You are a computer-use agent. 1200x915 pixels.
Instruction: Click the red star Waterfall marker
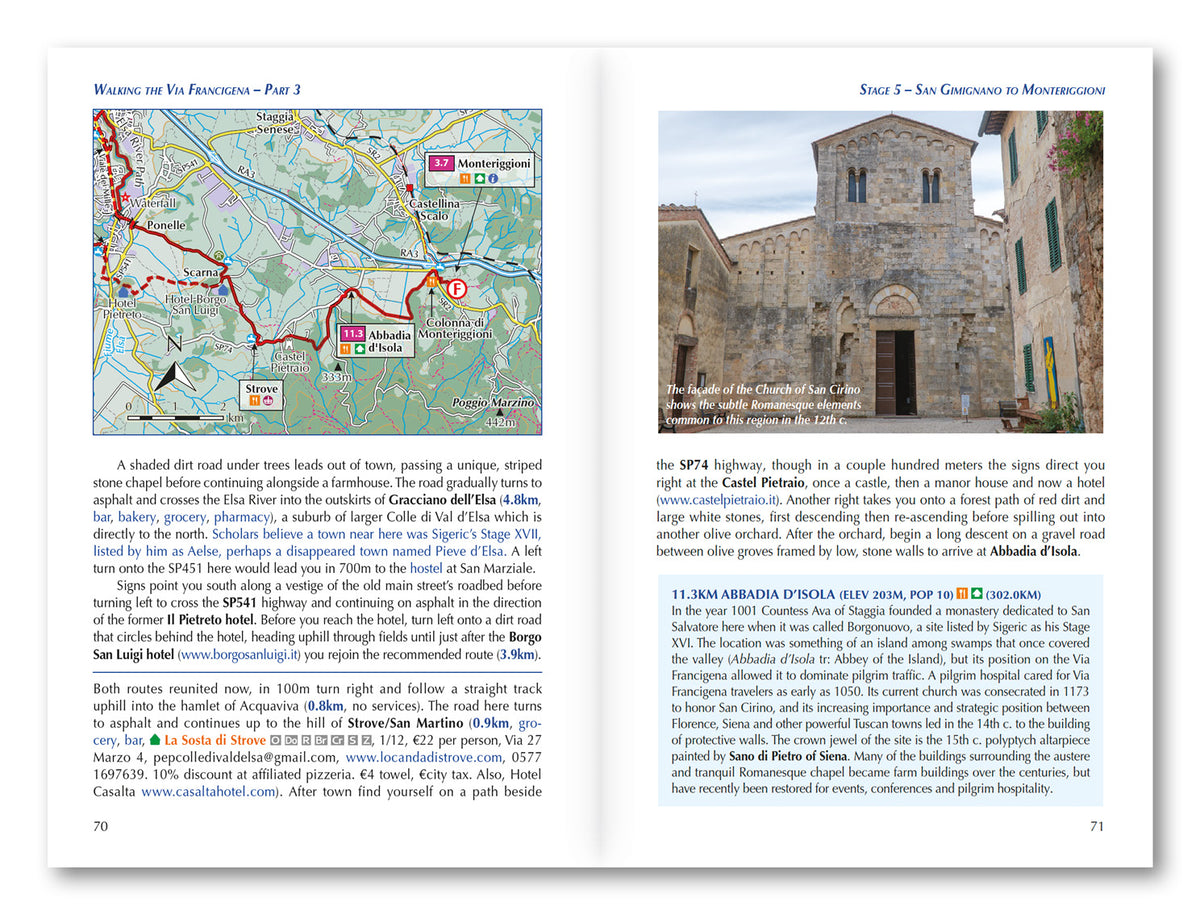[x=125, y=198]
